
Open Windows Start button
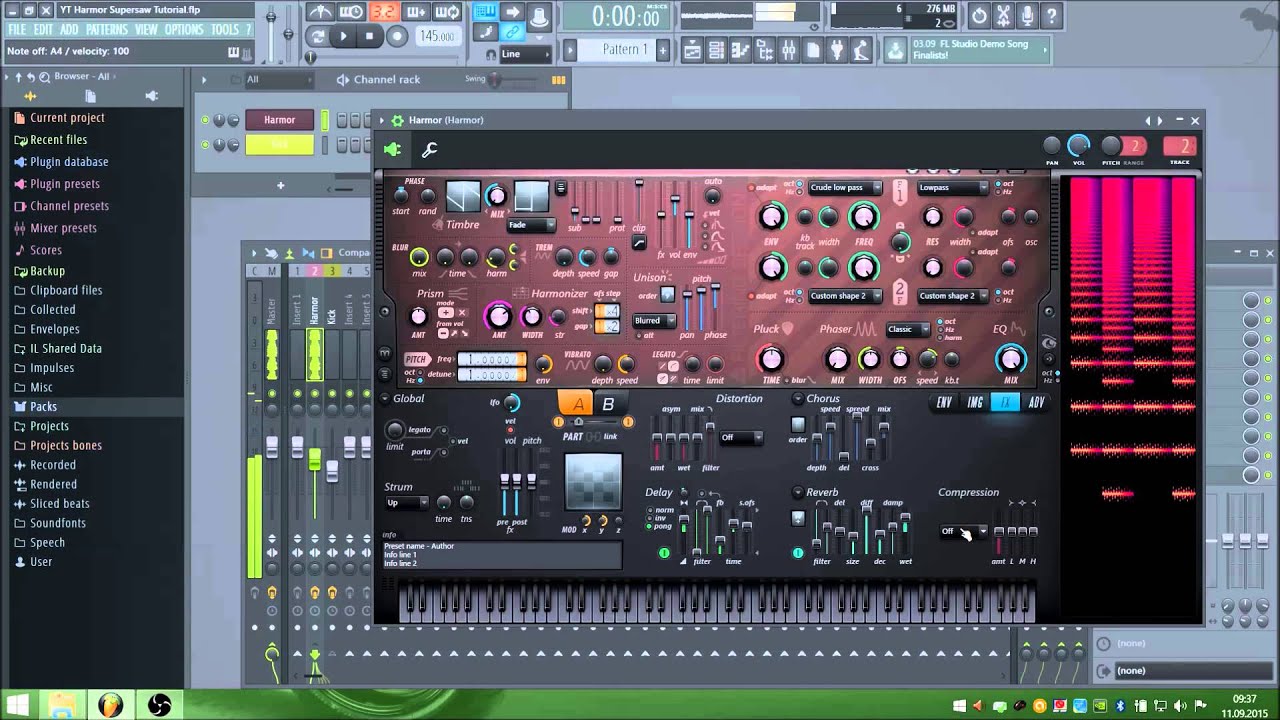(x=17, y=705)
